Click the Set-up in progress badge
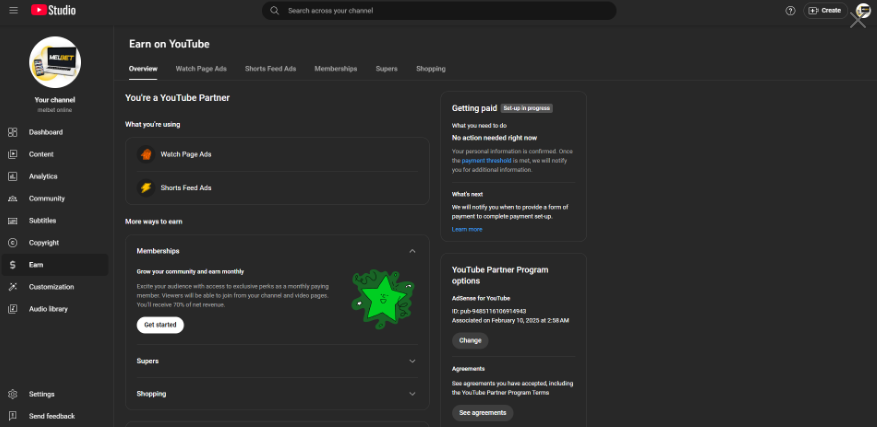Viewport: 877px width, 427px height. point(527,108)
